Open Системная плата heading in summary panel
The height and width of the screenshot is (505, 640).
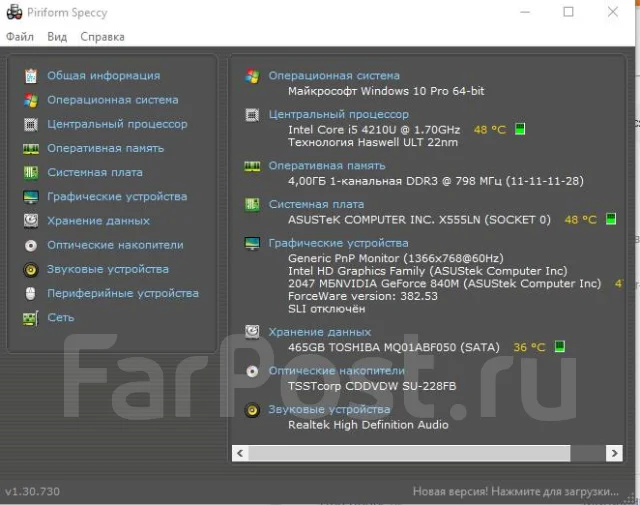pos(316,204)
